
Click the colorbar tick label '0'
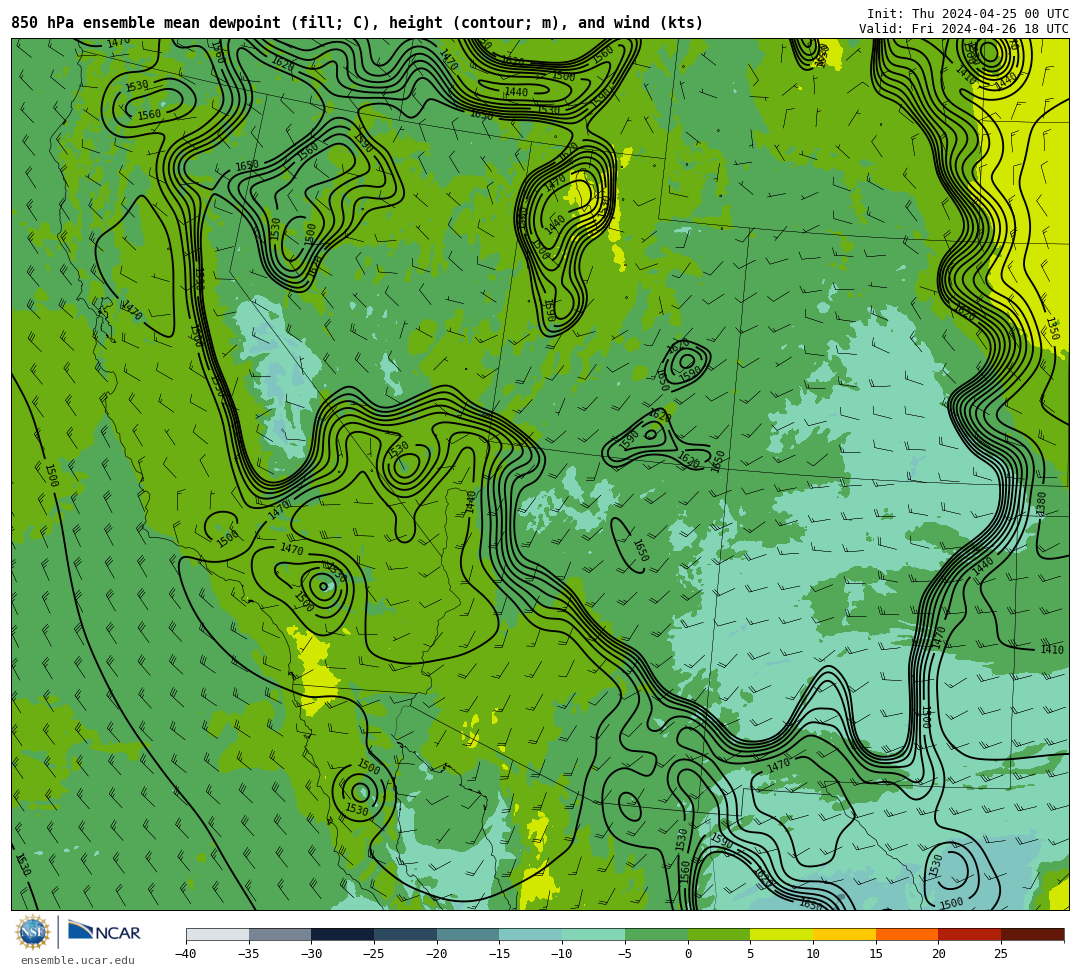(687, 954)
